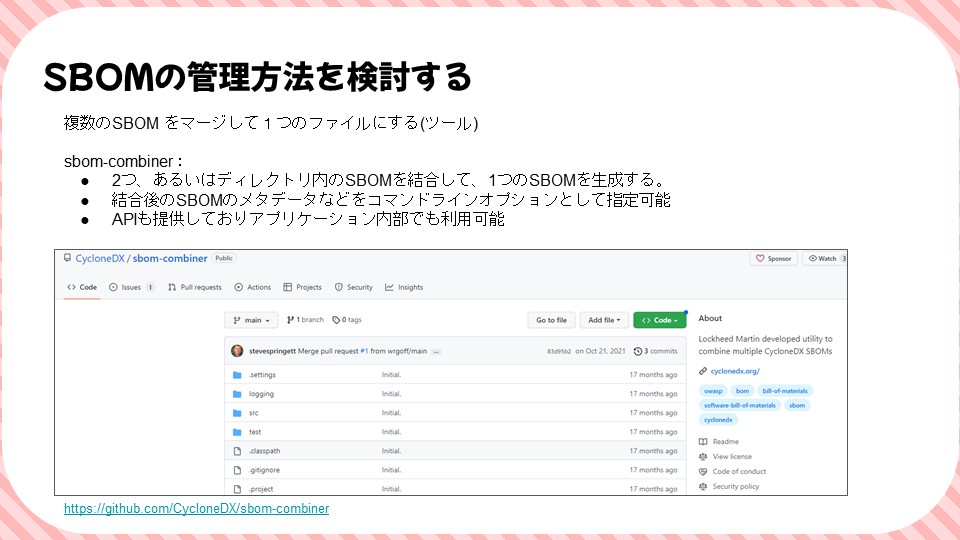Click the Projects table icon

pos(288,287)
